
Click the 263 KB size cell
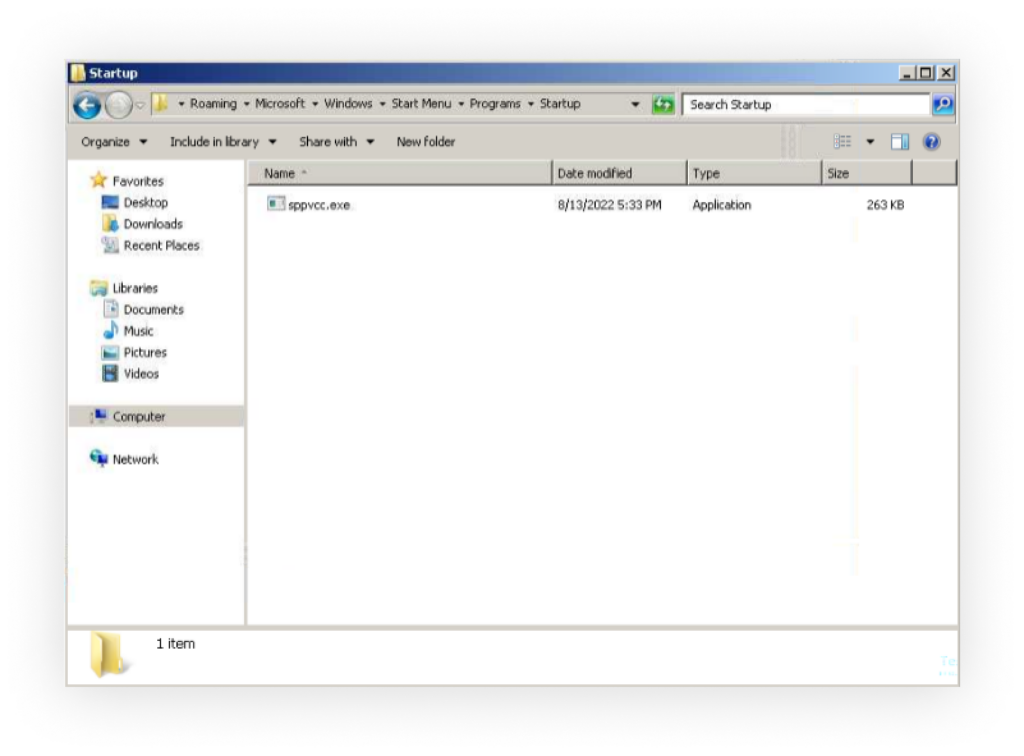point(886,205)
